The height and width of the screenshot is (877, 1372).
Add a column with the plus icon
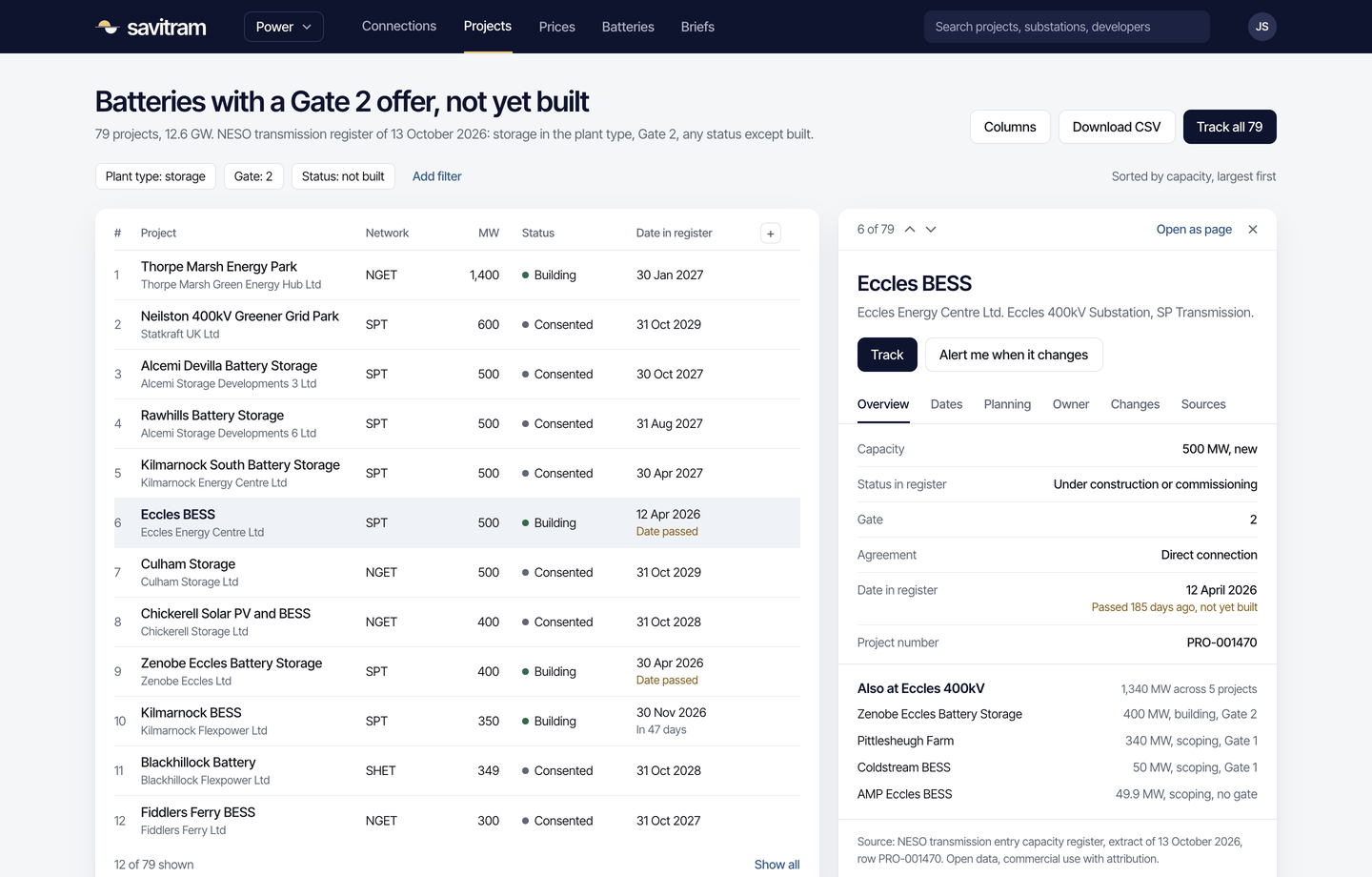tap(771, 234)
